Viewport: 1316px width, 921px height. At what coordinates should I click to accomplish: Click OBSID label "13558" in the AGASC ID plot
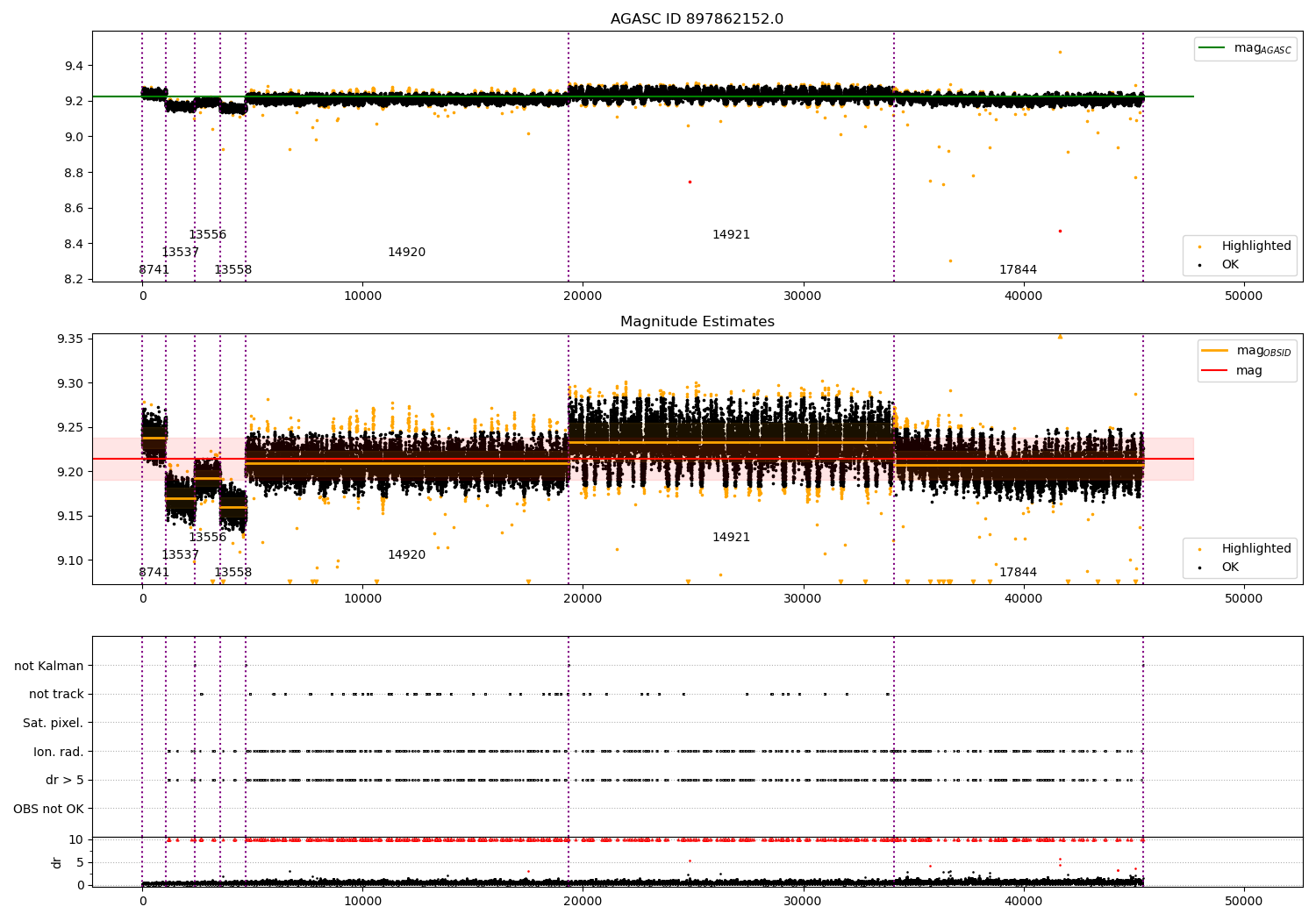click(x=233, y=270)
